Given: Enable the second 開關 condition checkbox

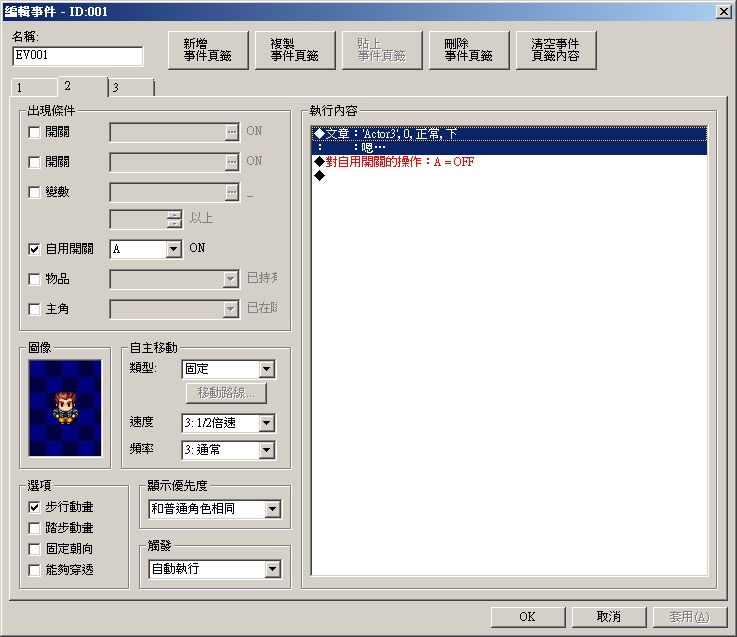Looking at the screenshot, I should 34,163.
